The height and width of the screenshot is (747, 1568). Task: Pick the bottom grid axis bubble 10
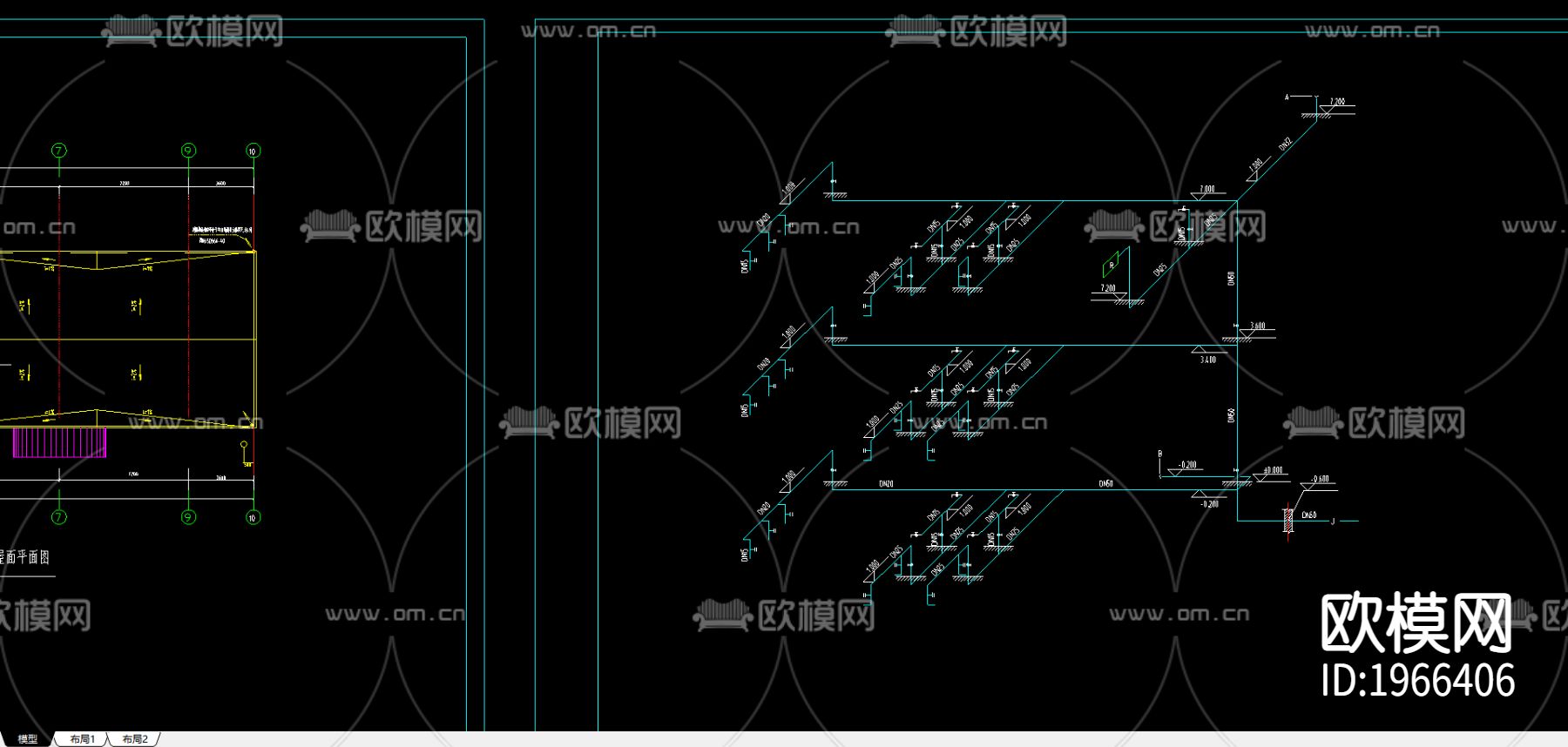253,517
